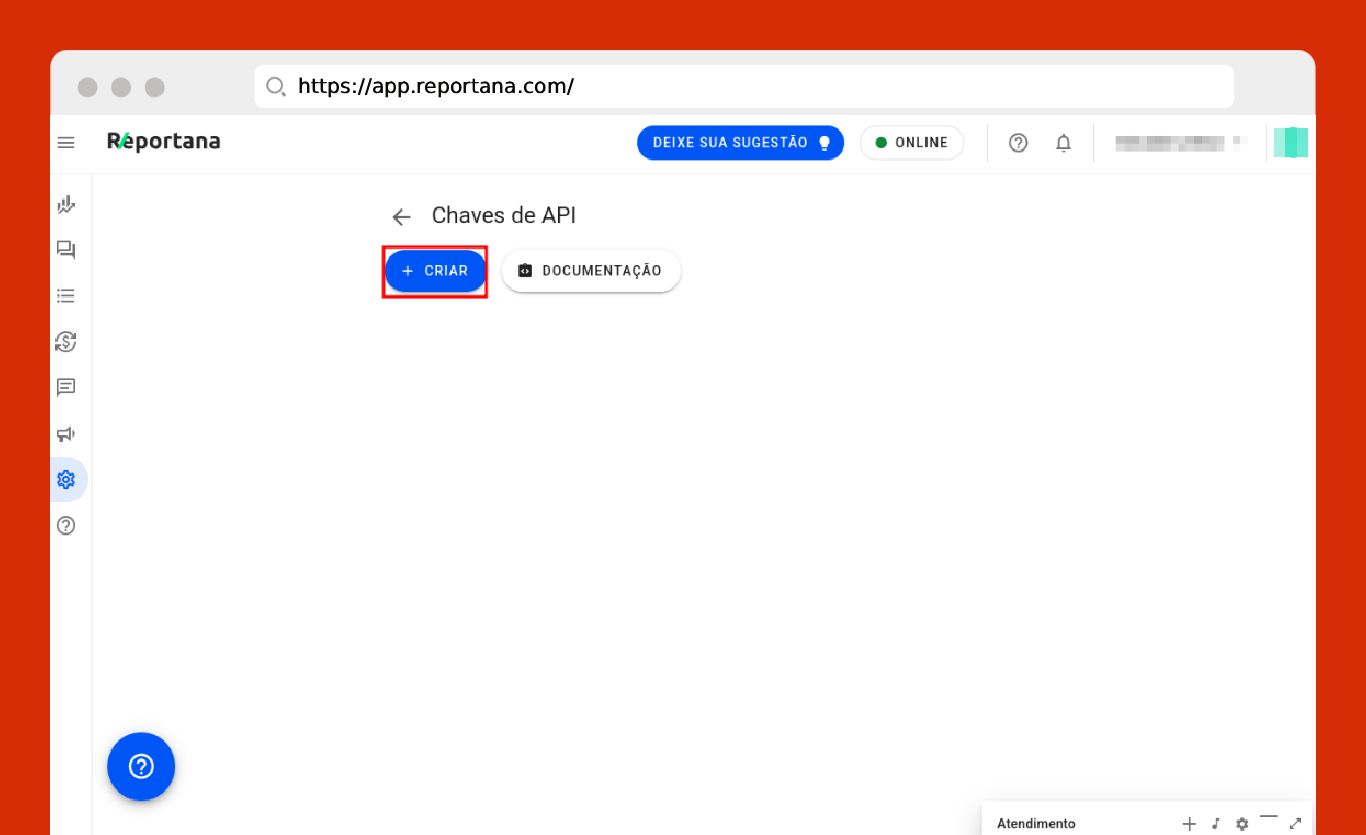
Task: Click the green user avatar in the header
Action: pyautogui.click(x=1290, y=143)
